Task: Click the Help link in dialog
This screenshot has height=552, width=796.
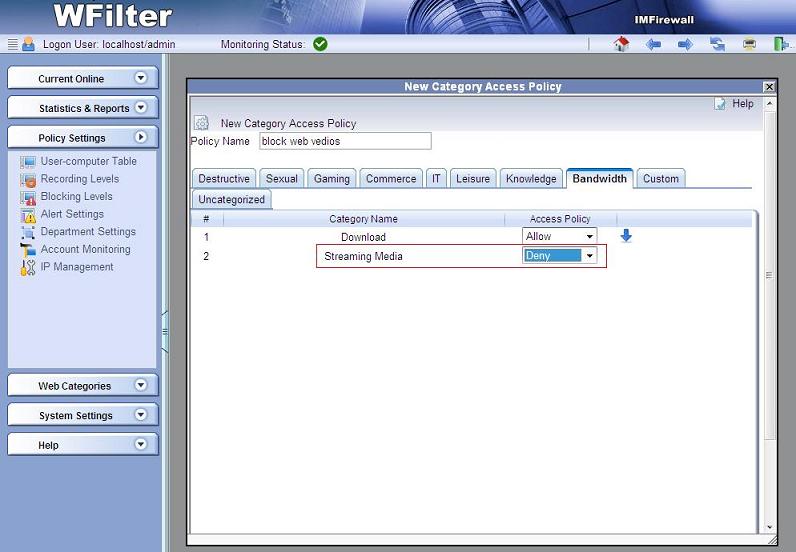Action: (742, 104)
